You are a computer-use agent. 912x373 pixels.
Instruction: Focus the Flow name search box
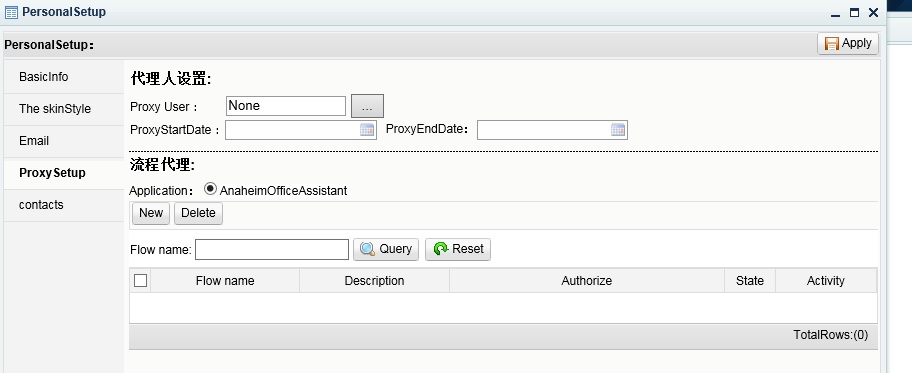(x=272, y=250)
